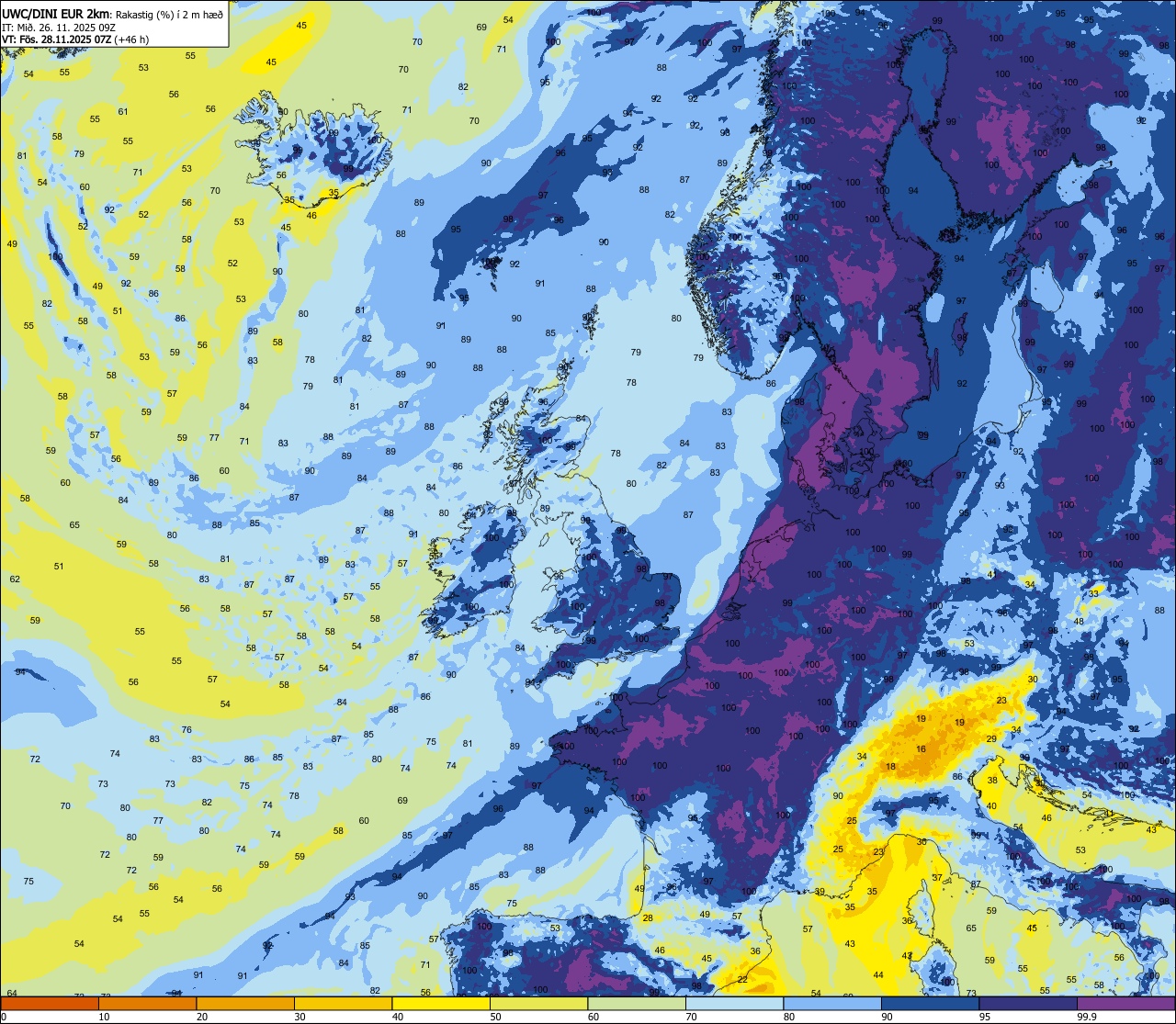Click the 'VT: Fös. 28.11.2025 07Z (+46 h)' line
The width and height of the screenshot is (1176, 1024).
(x=74, y=39)
